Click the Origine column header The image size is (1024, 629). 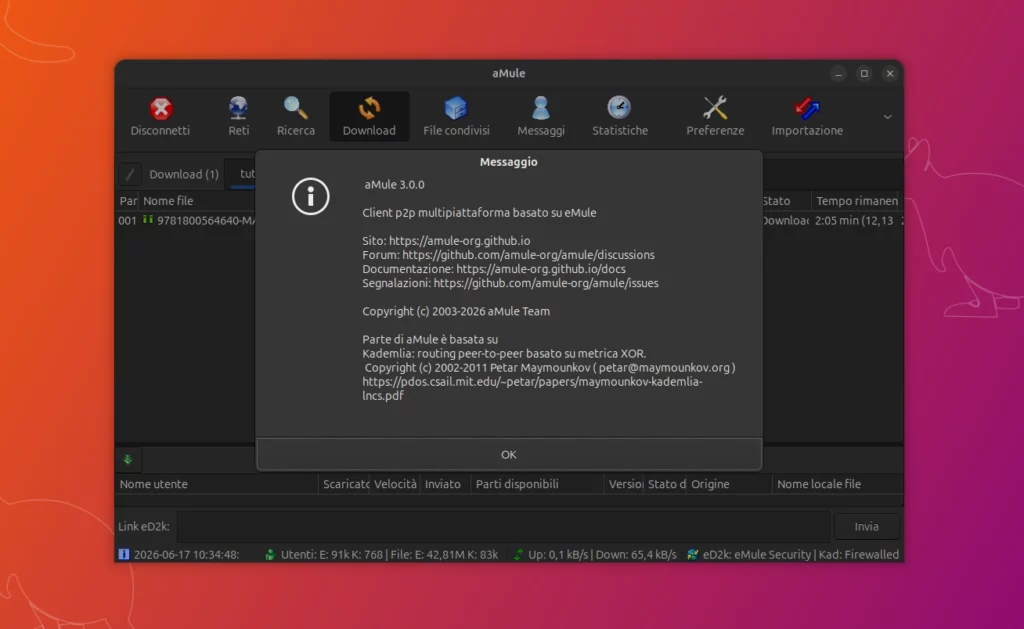729,484
